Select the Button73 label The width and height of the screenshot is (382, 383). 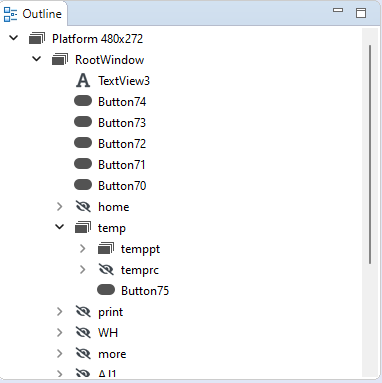122,123
